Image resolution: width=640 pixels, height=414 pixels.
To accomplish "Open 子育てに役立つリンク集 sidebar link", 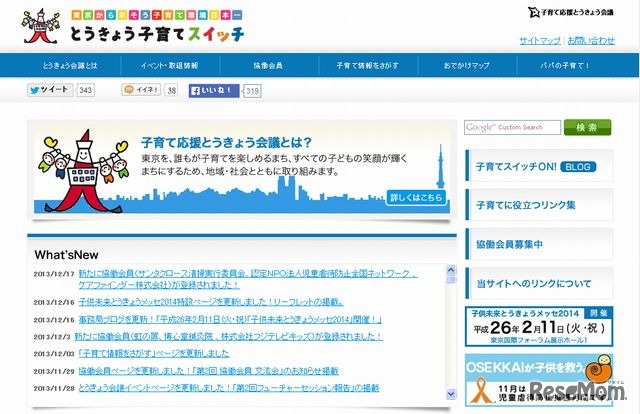I will click(539, 205).
